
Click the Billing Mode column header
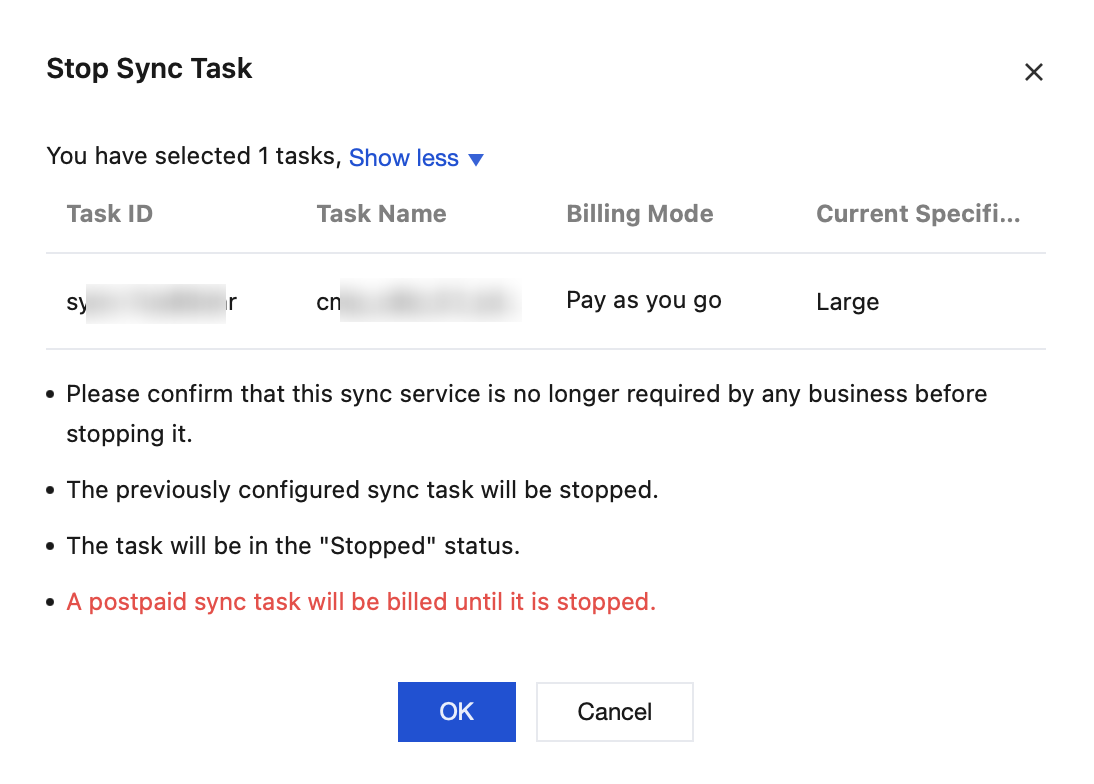click(x=640, y=214)
